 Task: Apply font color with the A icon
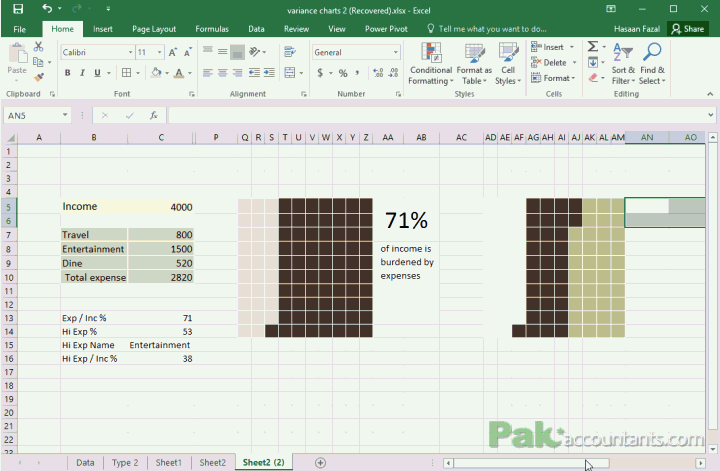click(x=179, y=73)
